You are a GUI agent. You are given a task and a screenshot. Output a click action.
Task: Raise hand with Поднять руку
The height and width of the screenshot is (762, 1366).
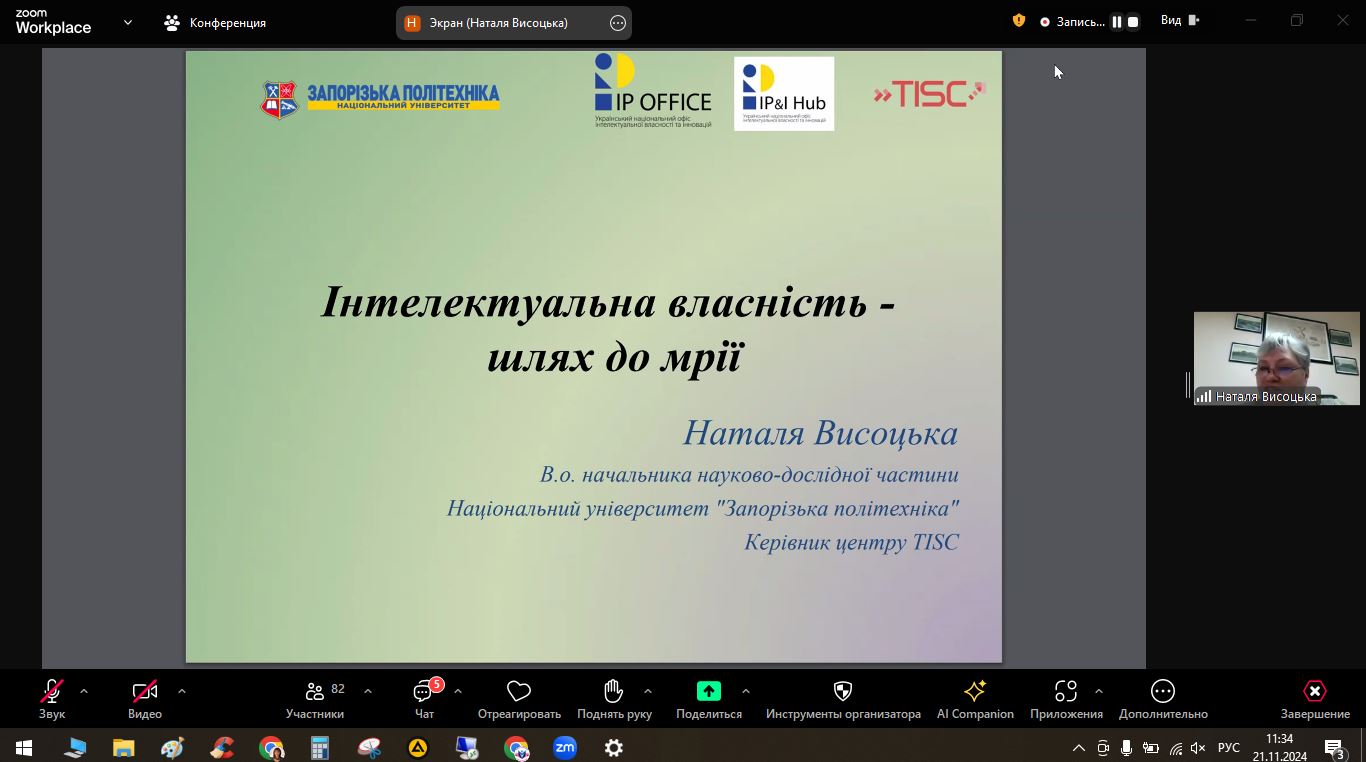pos(614,692)
